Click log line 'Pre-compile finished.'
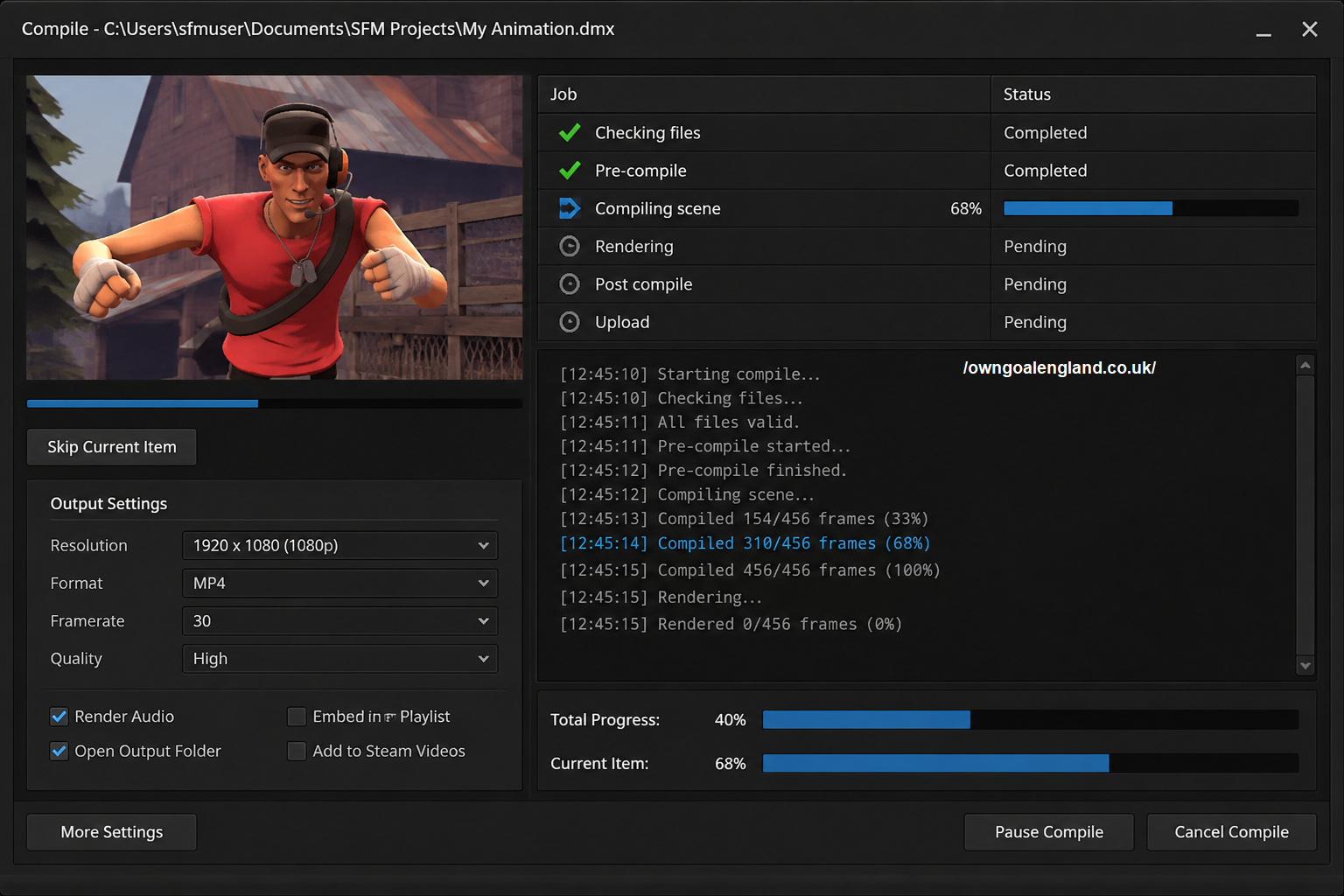The height and width of the screenshot is (896, 1344). coord(703,470)
